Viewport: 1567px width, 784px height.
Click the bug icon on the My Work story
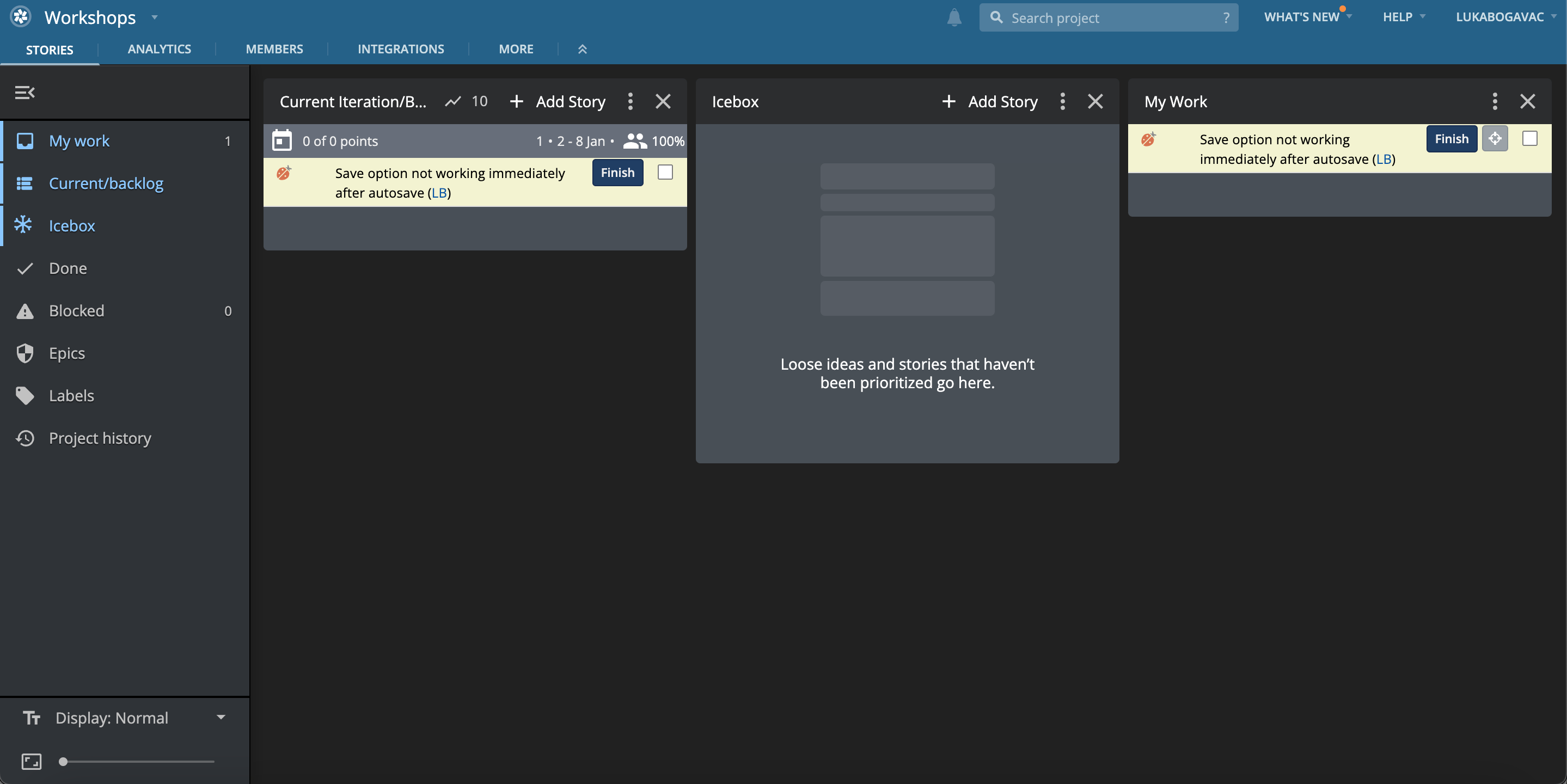[x=1148, y=140]
